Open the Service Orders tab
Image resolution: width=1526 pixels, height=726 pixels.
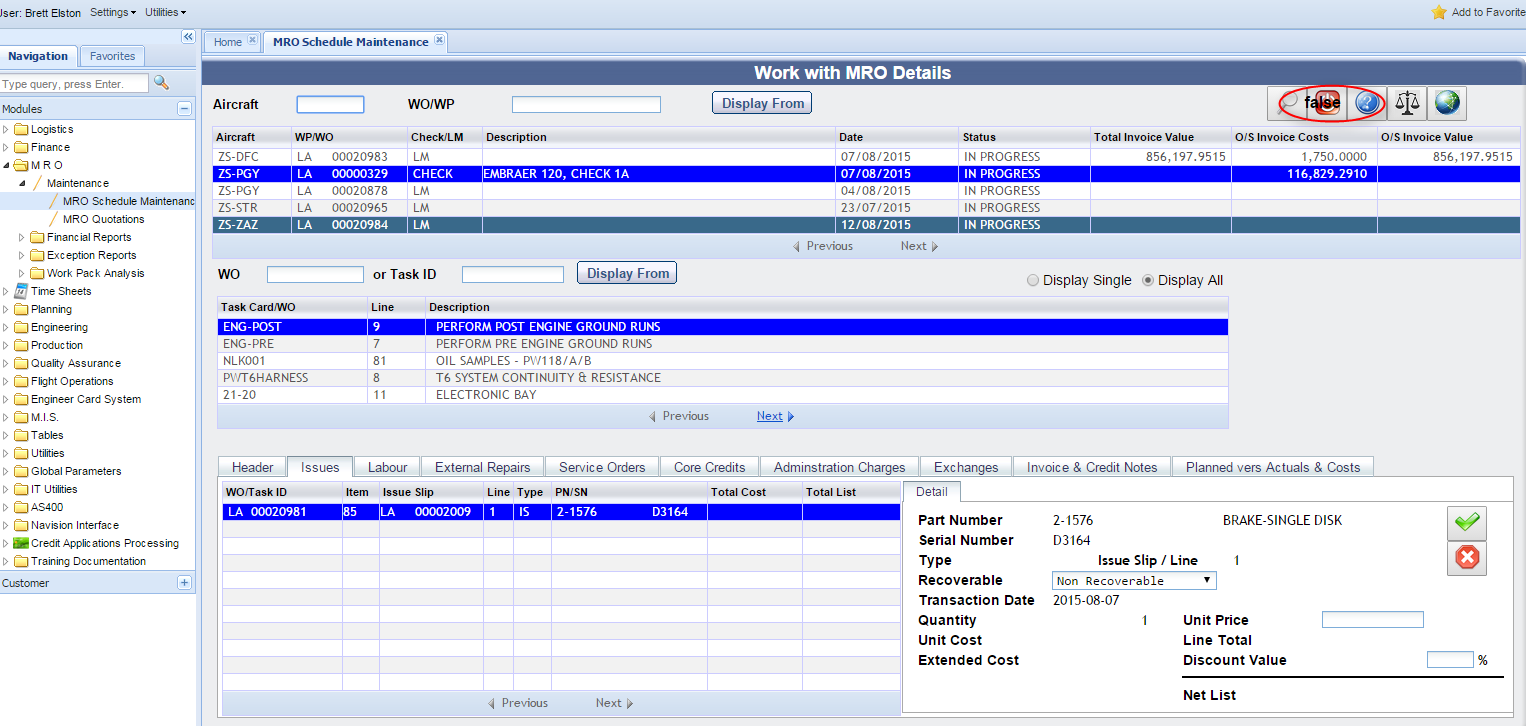602,467
